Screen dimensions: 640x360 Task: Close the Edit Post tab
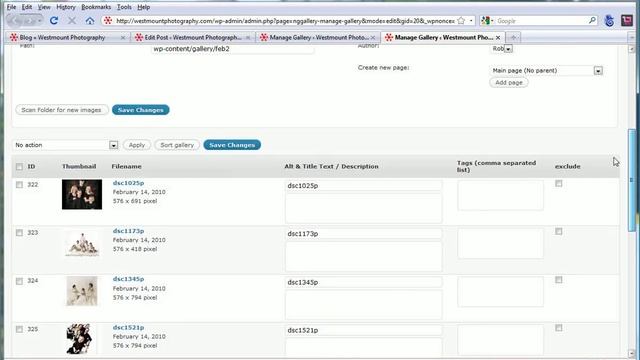pos(248,38)
